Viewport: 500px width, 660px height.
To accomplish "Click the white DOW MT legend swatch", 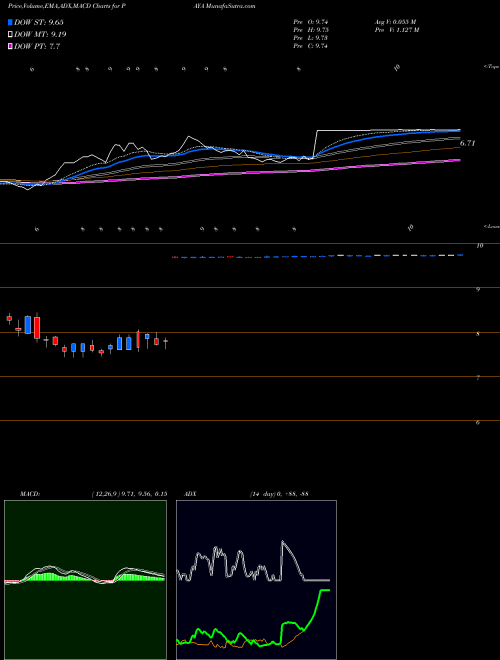I will (x=11, y=35).
